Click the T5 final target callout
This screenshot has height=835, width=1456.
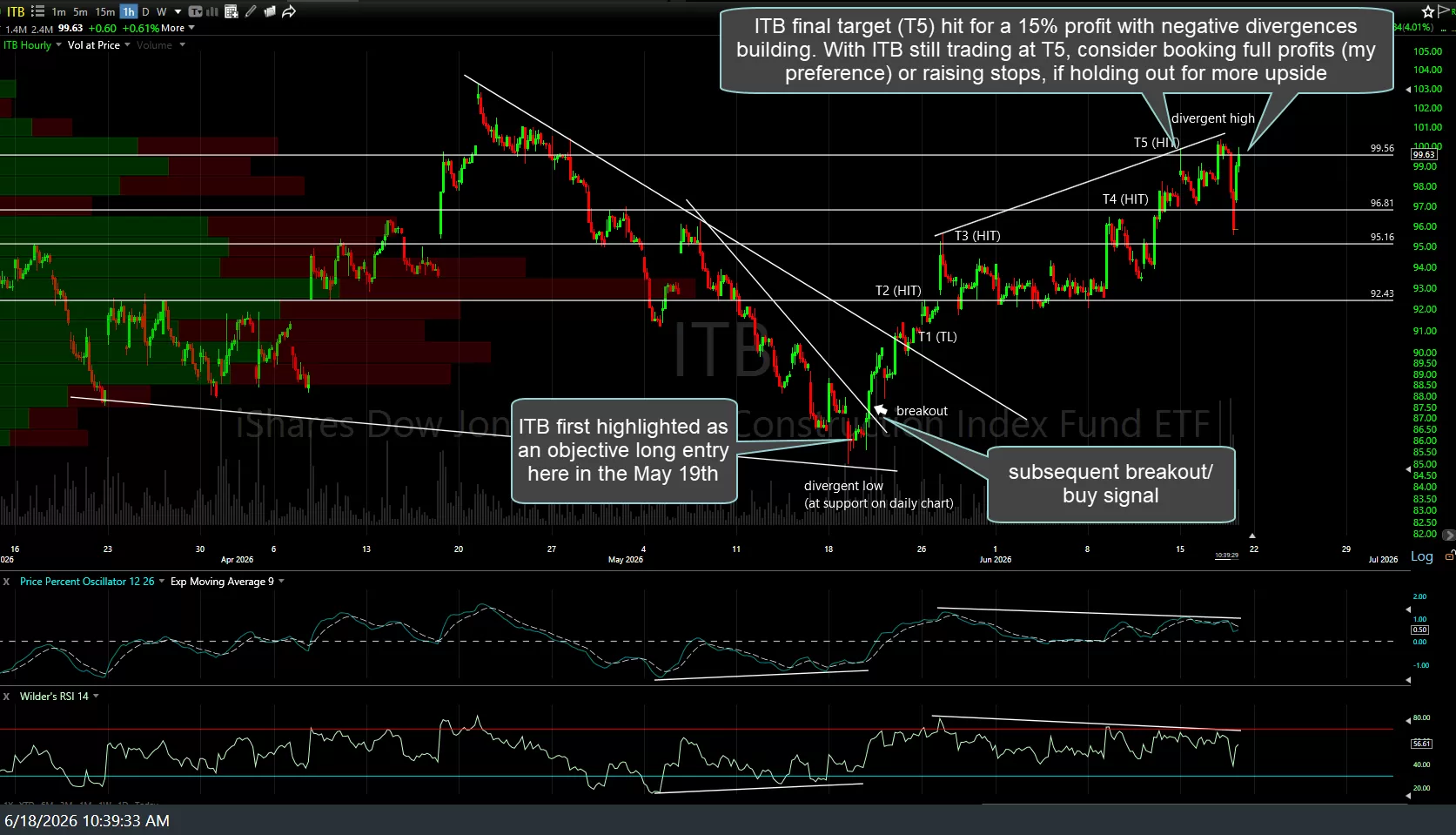(x=1057, y=50)
